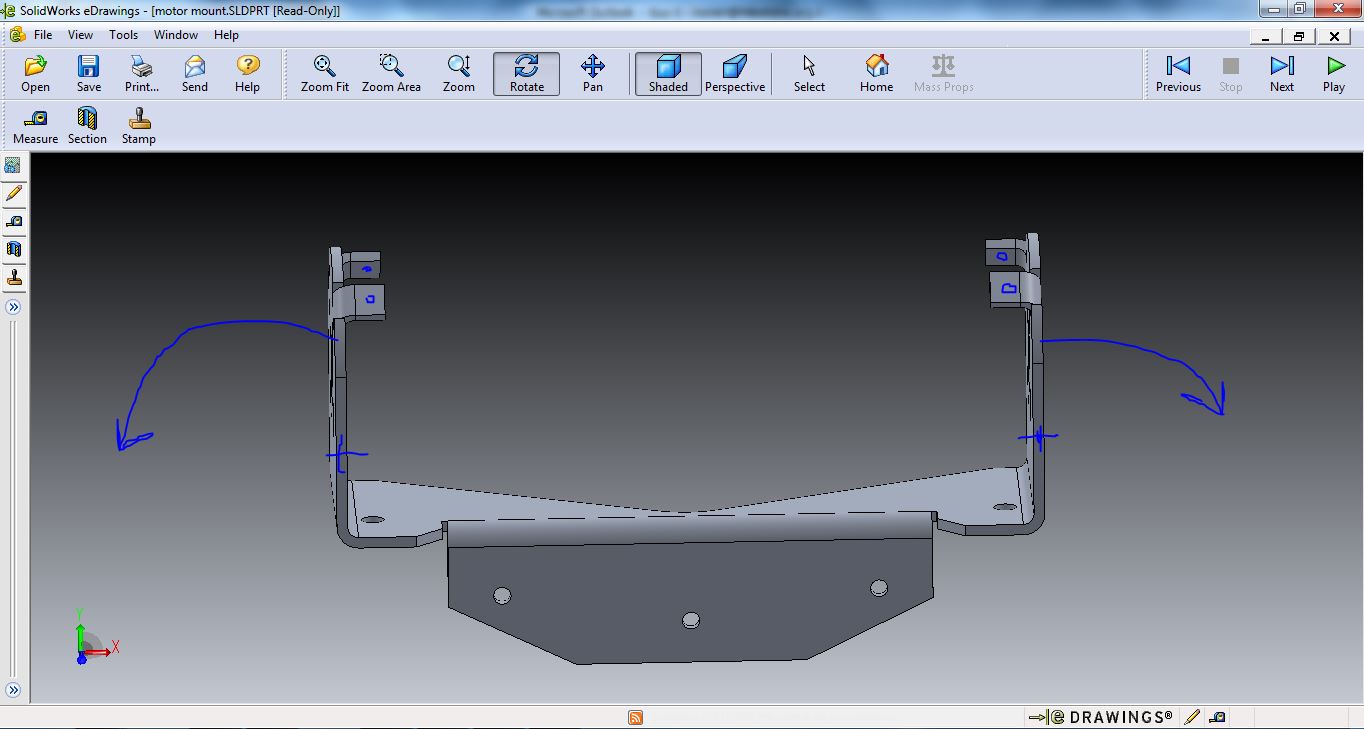Open the Measure tape tab in left sidebar

[x=13, y=221]
